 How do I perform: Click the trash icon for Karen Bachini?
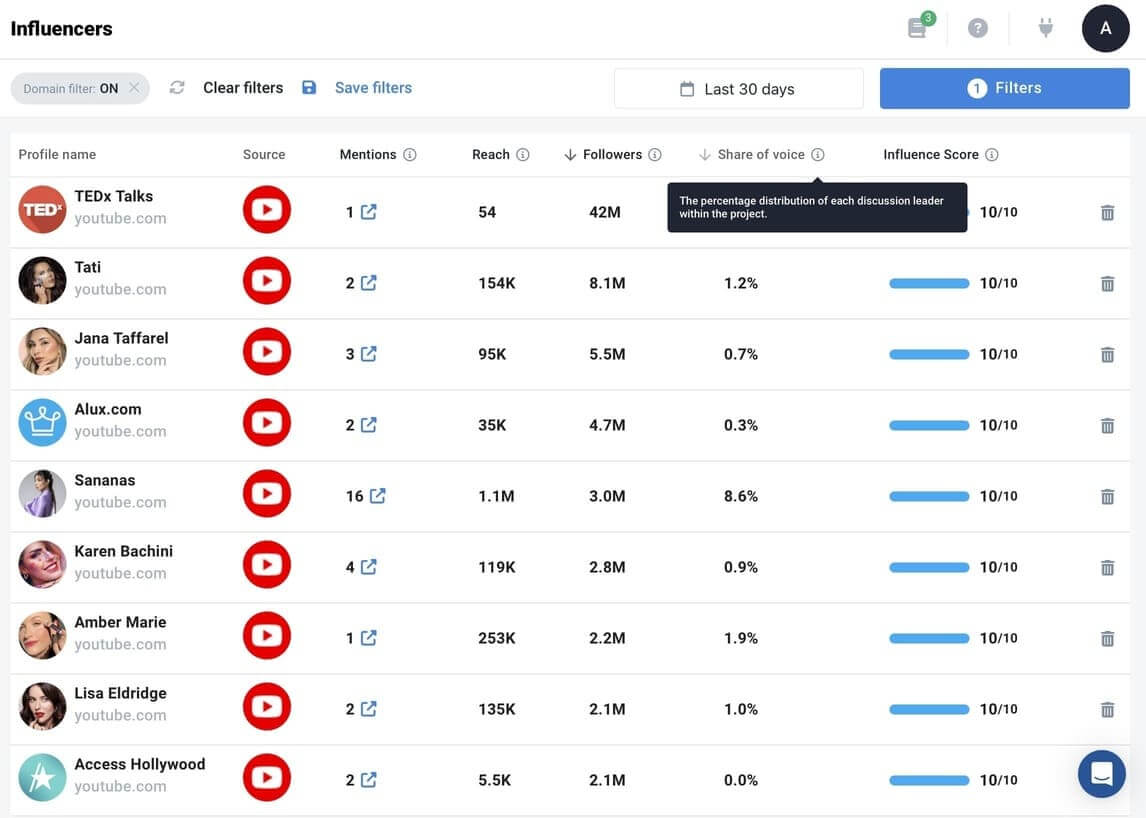click(1107, 567)
